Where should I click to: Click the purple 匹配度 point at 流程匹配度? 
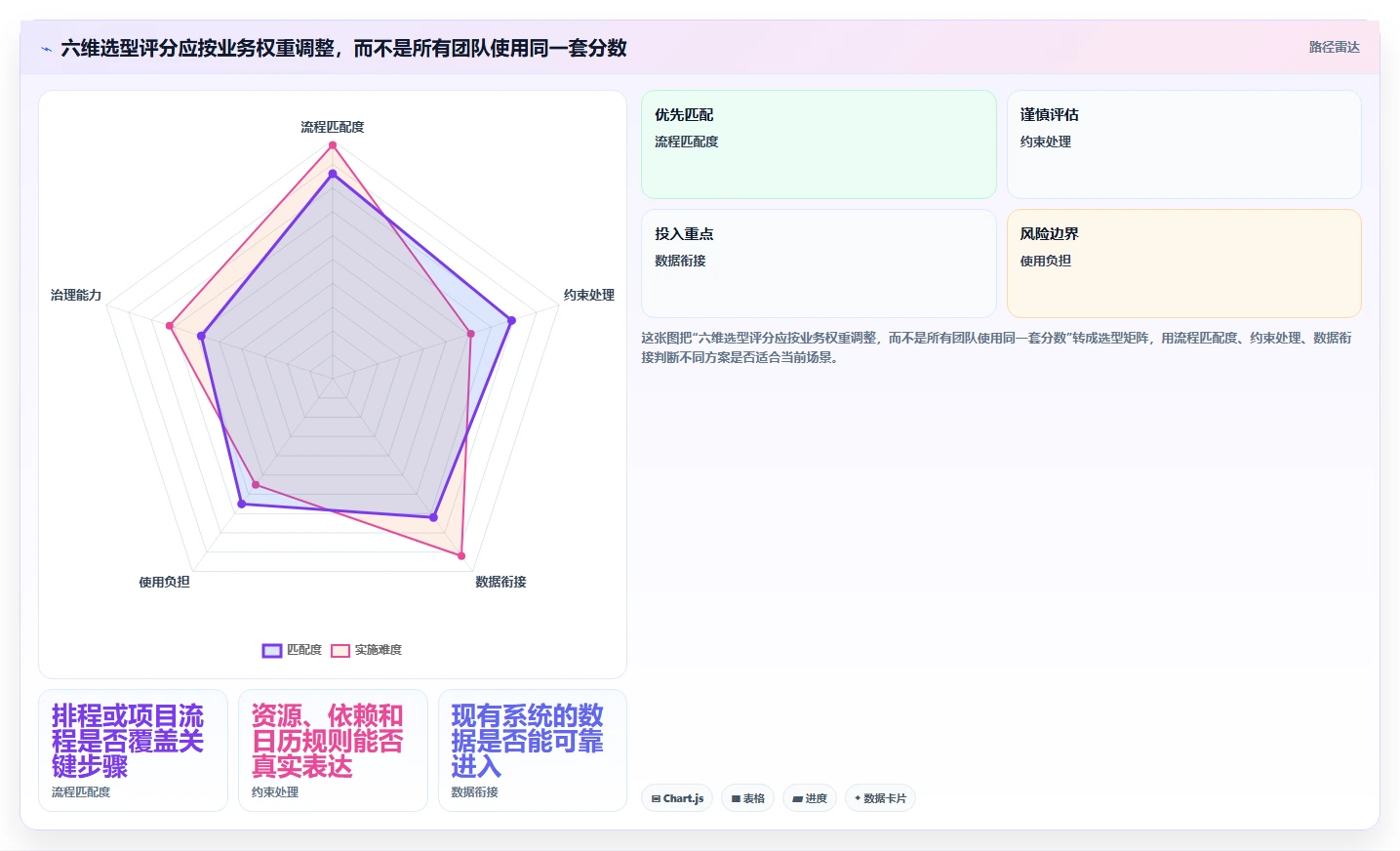tap(333, 175)
